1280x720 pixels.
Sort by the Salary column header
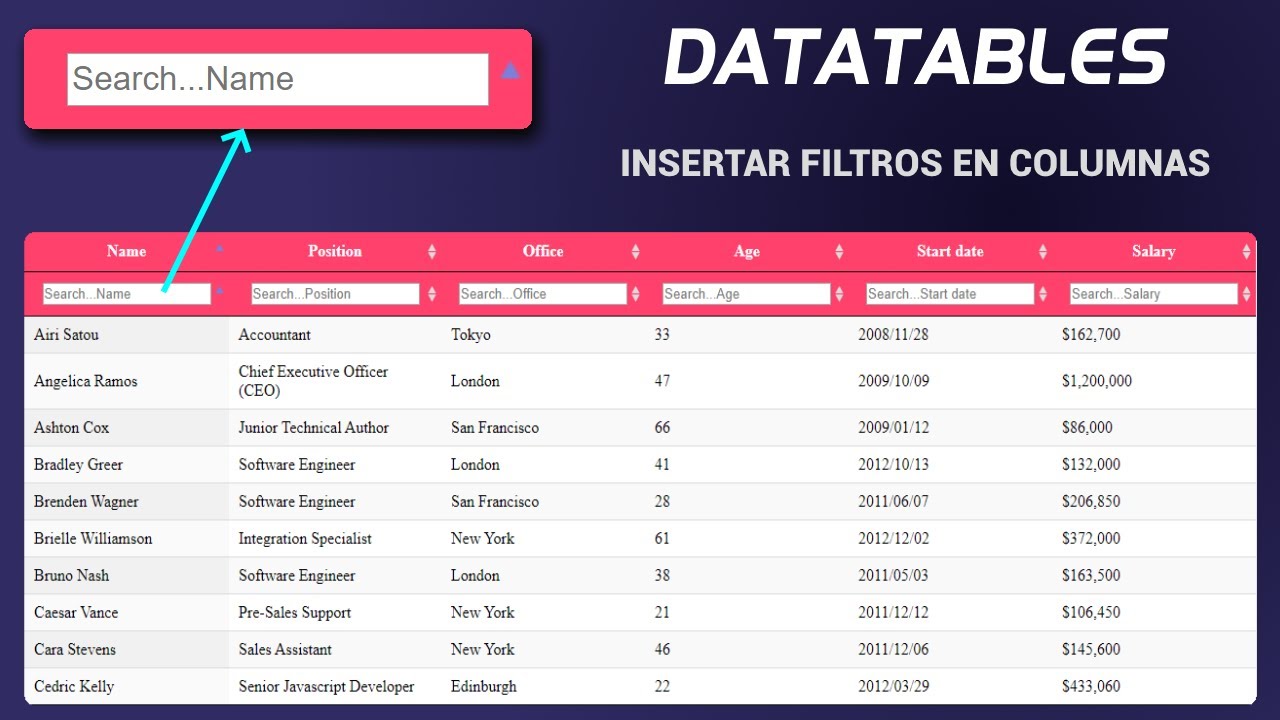[1153, 252]
